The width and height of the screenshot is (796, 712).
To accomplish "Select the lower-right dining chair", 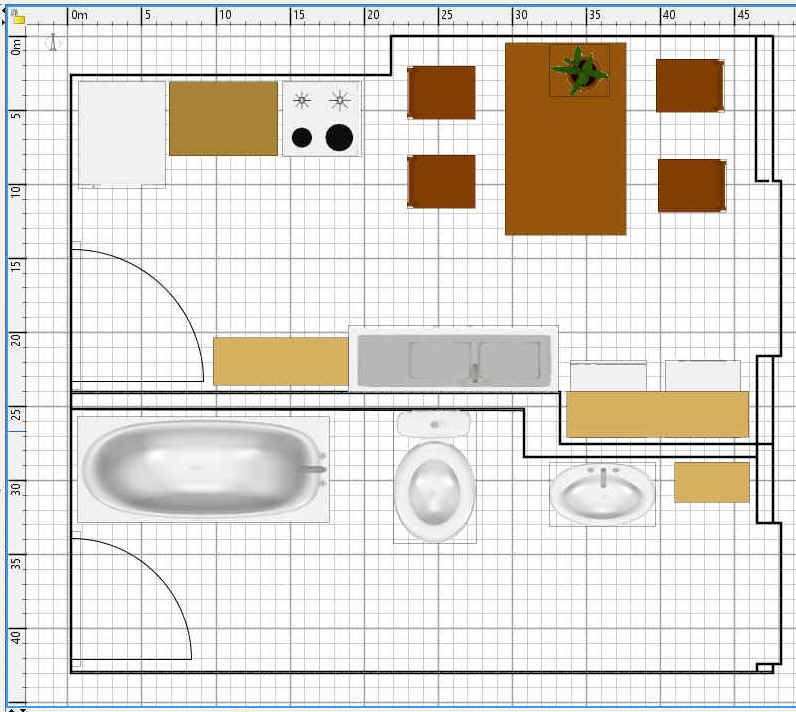I will [x=692, y=185].
